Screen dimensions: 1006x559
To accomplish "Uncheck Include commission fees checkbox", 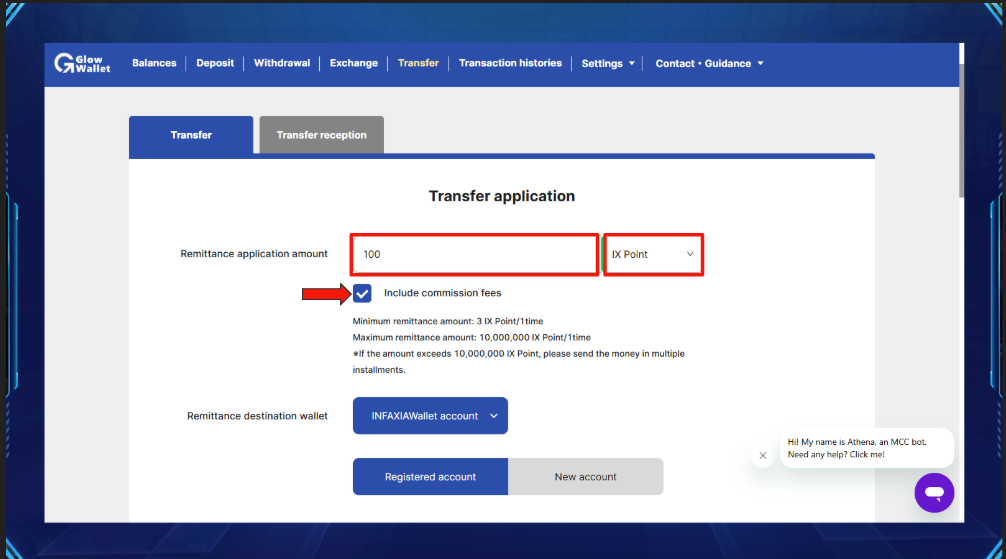I will pos(362,293).
